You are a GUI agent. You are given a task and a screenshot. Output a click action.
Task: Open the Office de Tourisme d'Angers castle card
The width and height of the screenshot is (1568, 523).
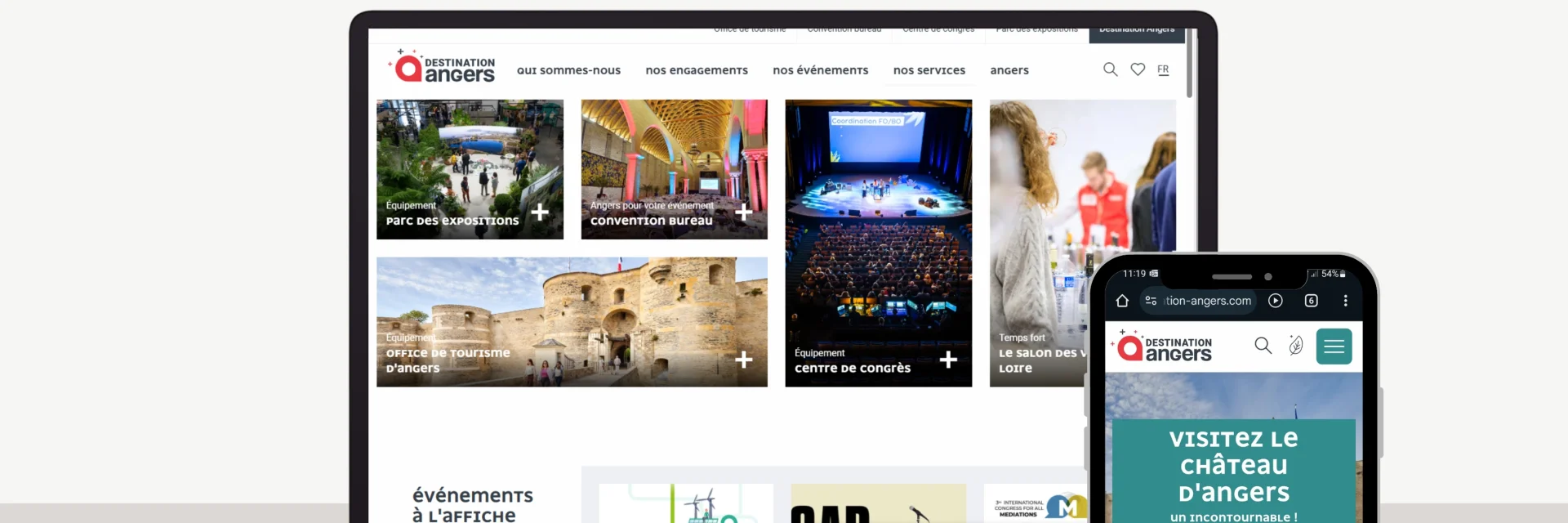(x=572, y=322)
